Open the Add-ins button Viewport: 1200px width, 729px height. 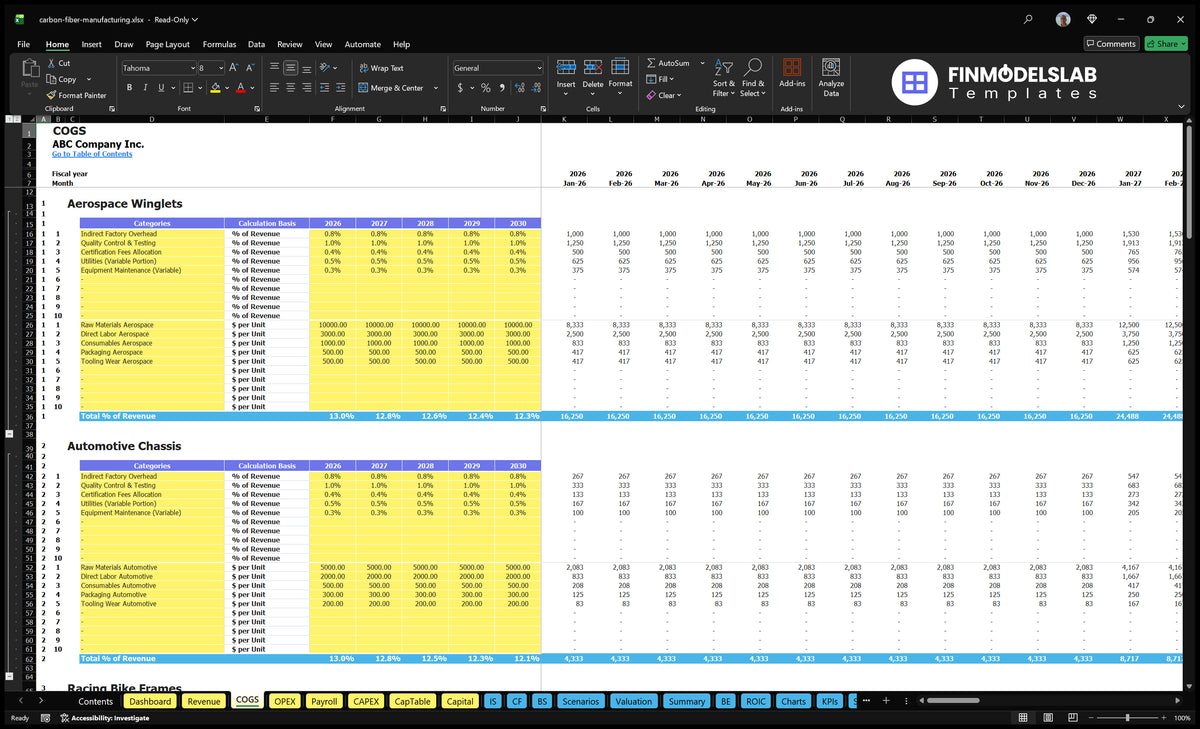[792, 75]
